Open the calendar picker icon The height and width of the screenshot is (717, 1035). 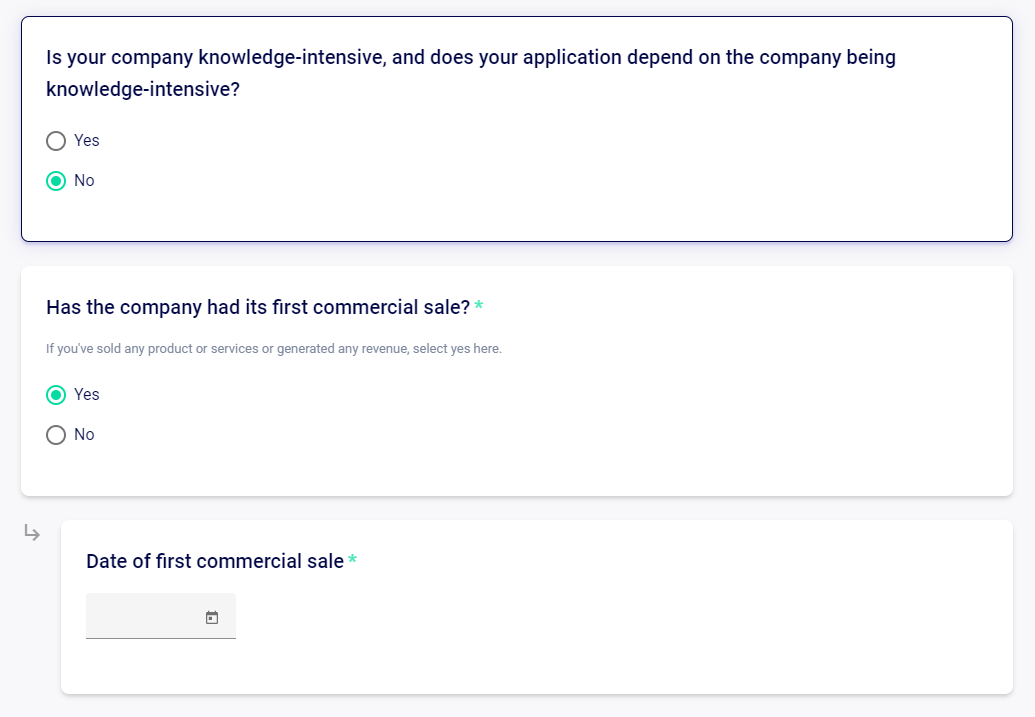coord(212,617)
